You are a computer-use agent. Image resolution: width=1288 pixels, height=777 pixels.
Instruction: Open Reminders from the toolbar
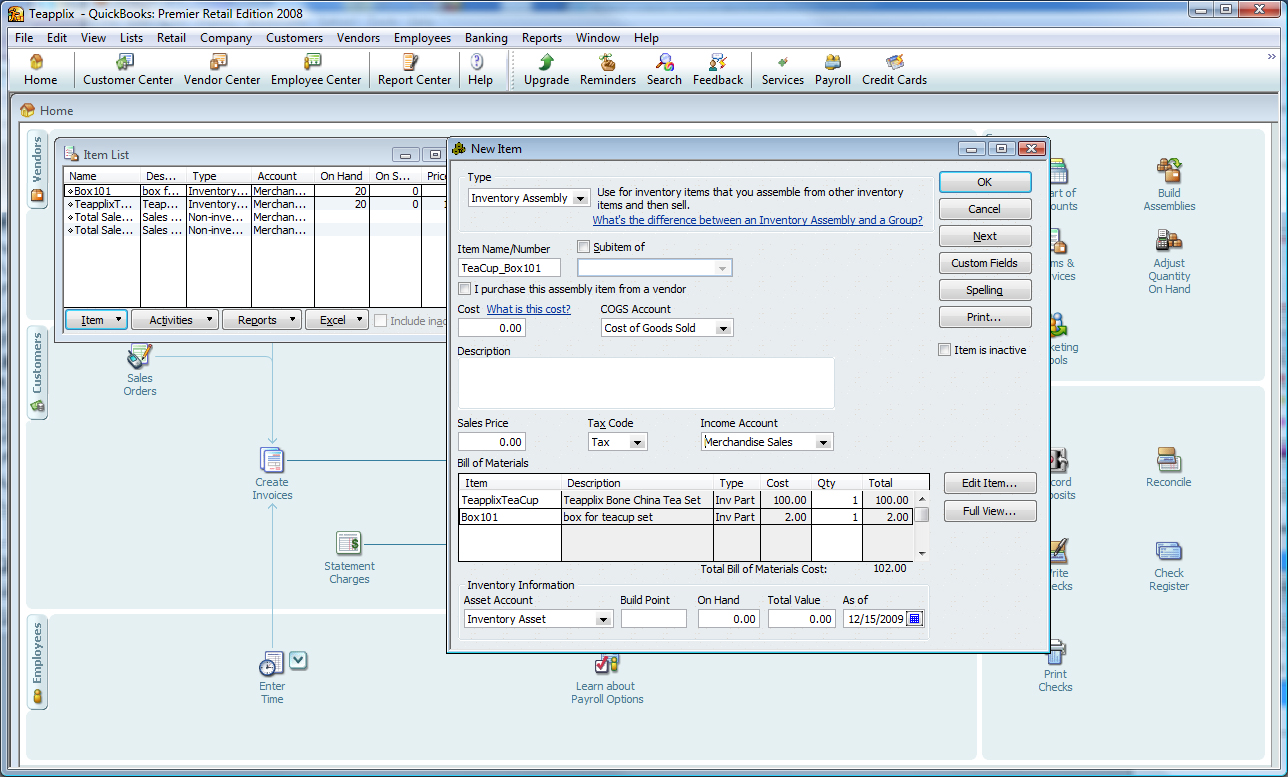[608, 69]
